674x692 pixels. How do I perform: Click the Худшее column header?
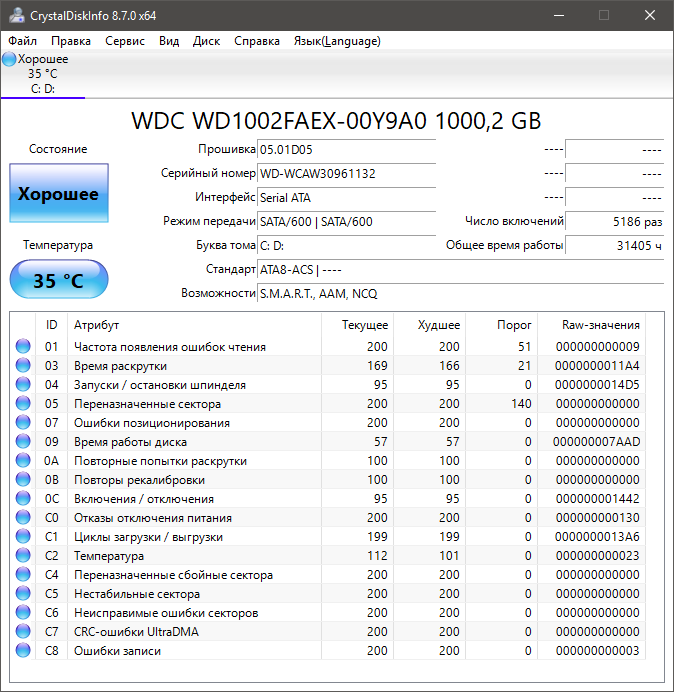tap(429, 325)
